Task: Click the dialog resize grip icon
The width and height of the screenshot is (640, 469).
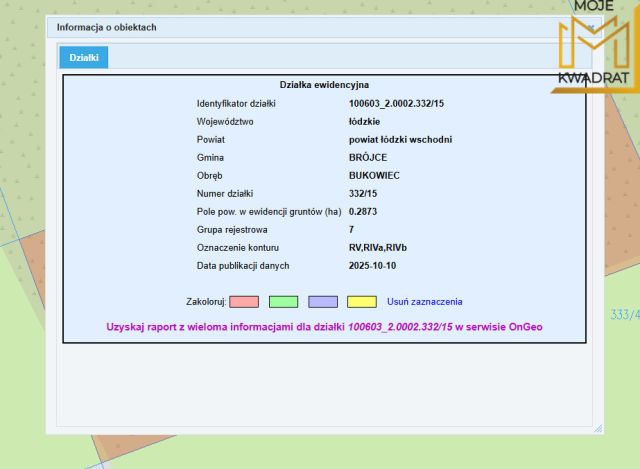Action: pyautogui.click(x=598, y=428)
